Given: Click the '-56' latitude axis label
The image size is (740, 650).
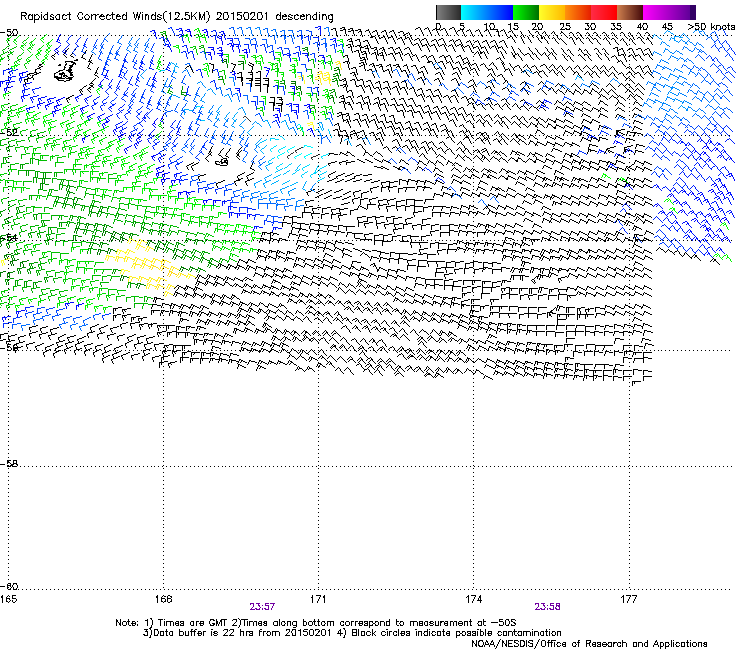Looking at the screenshot, I should pyautogui.click(x=9, y=347).
